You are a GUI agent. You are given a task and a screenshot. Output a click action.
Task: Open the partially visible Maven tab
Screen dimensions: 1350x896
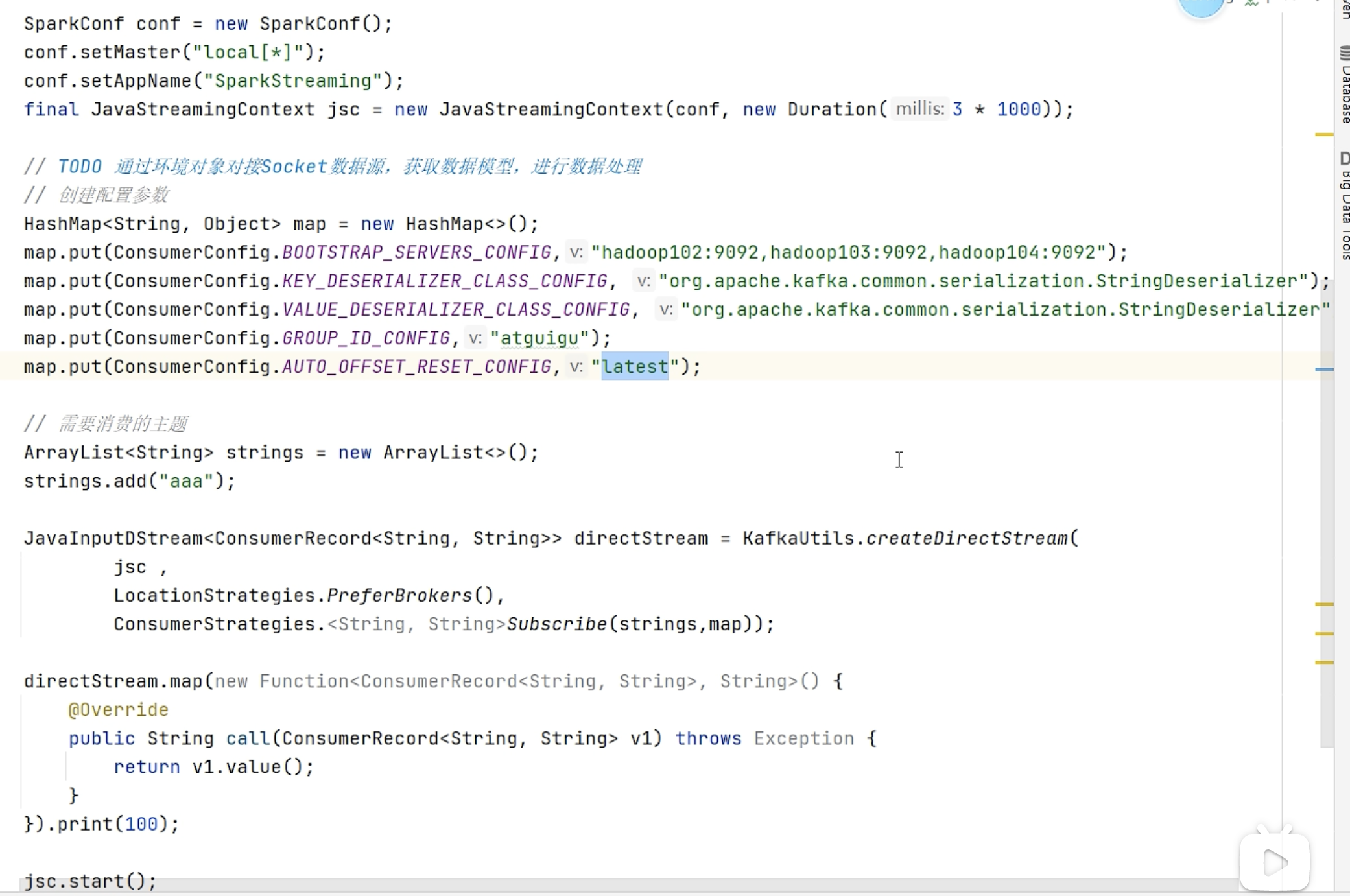coord(1345,8)
